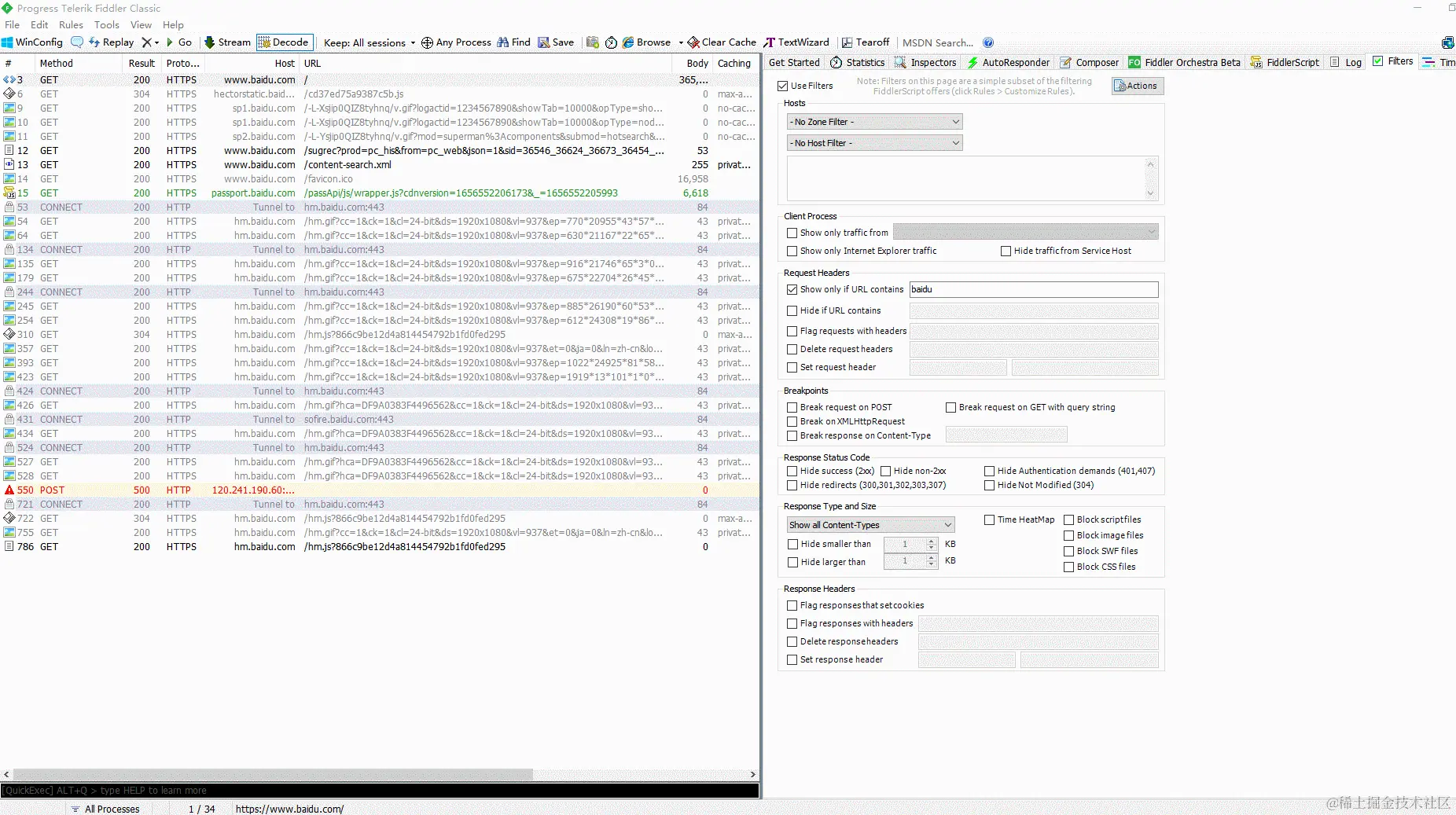Open the TextWizard tool
The height and width of the screenshot is (815, 1456).
click(x=796, y=42)
